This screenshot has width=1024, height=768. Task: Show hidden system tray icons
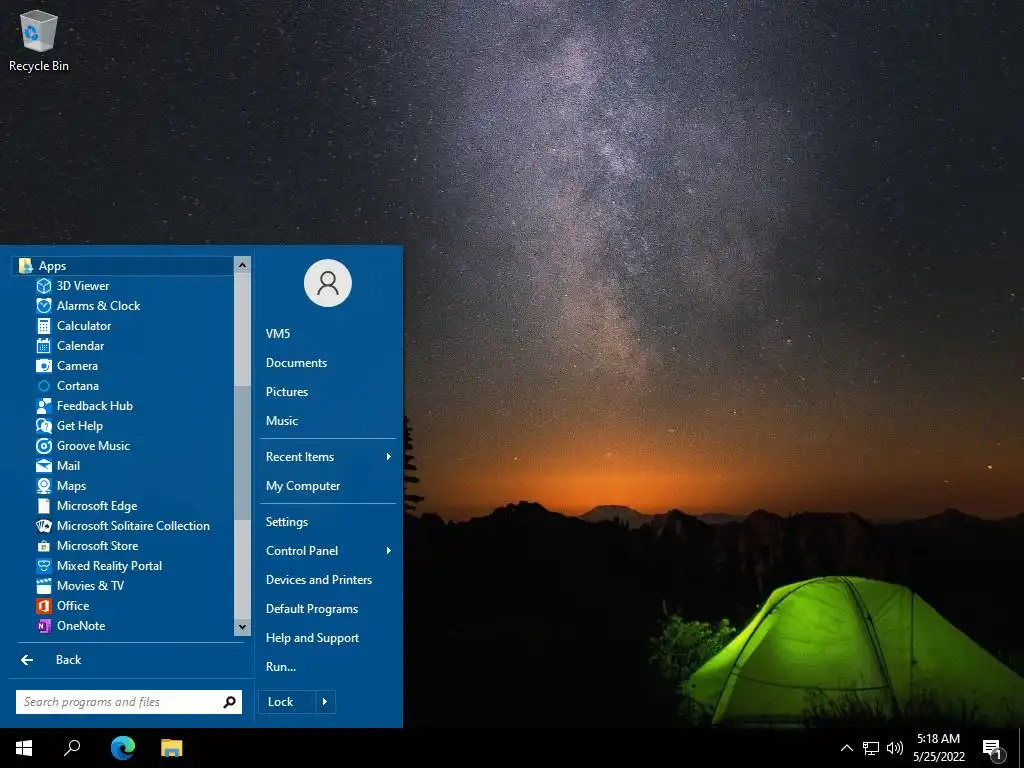(846, 748)
